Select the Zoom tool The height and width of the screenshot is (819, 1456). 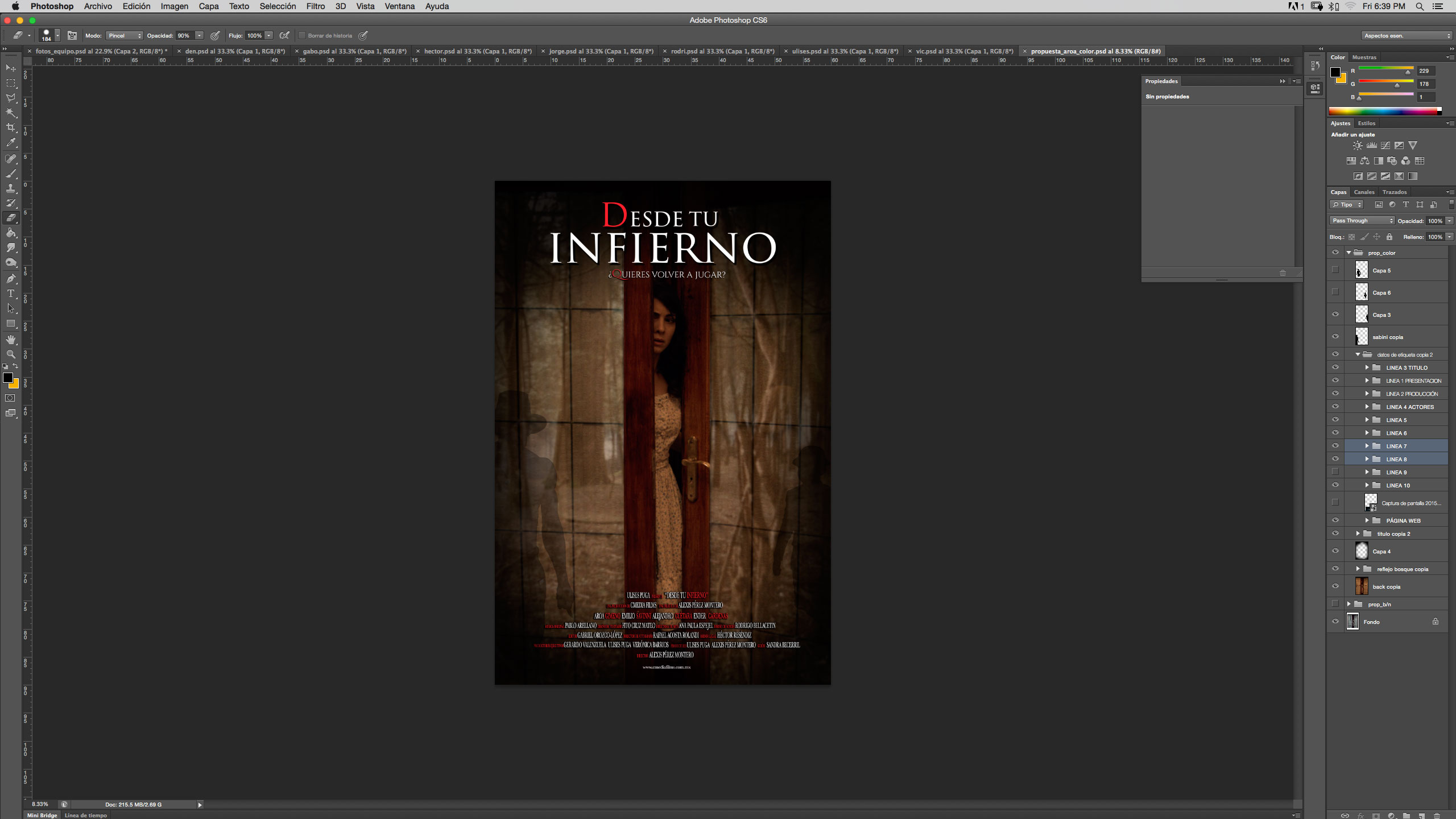11,354
